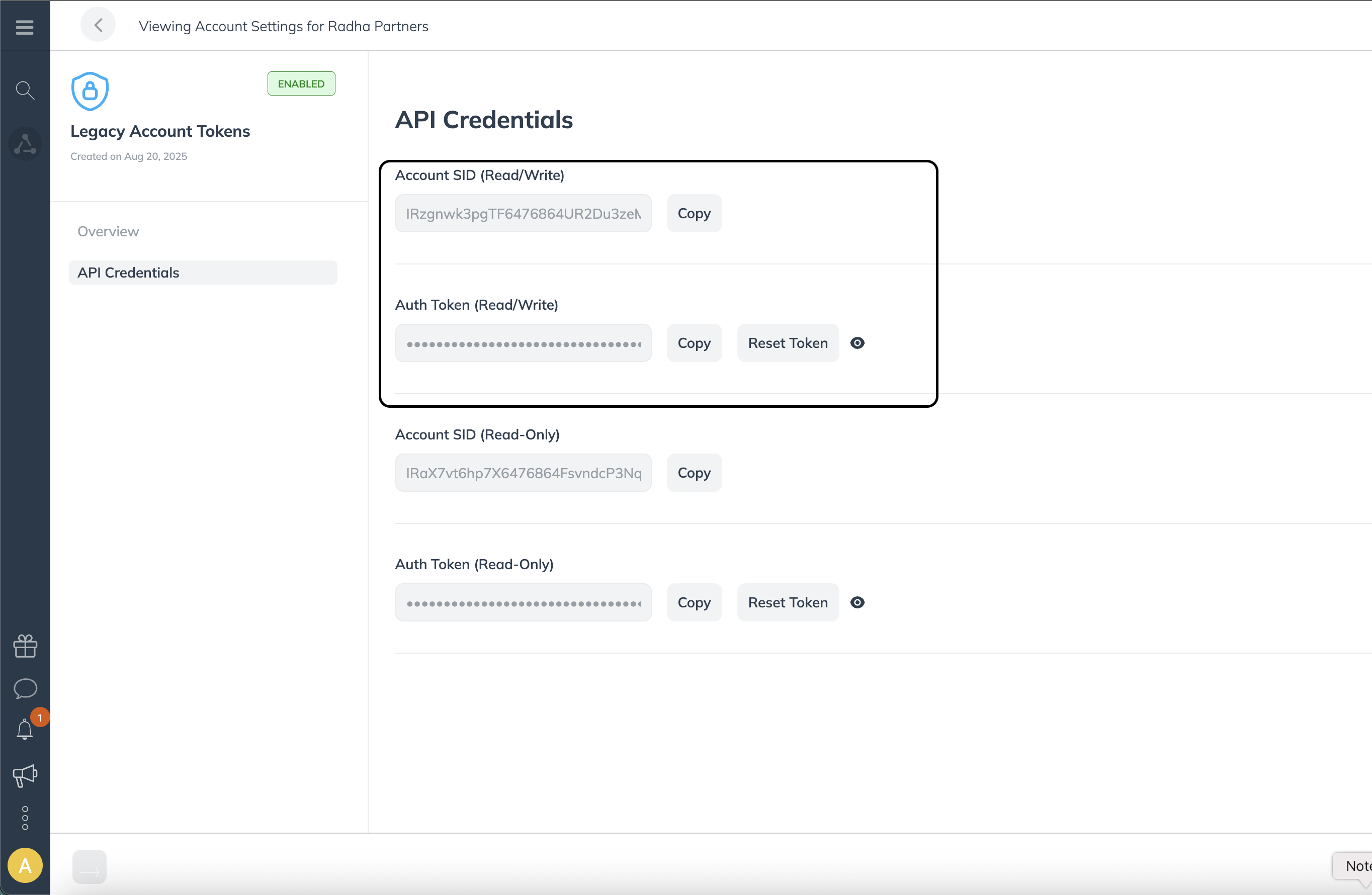Click the Read-Only Account SID field

[523, 473]
